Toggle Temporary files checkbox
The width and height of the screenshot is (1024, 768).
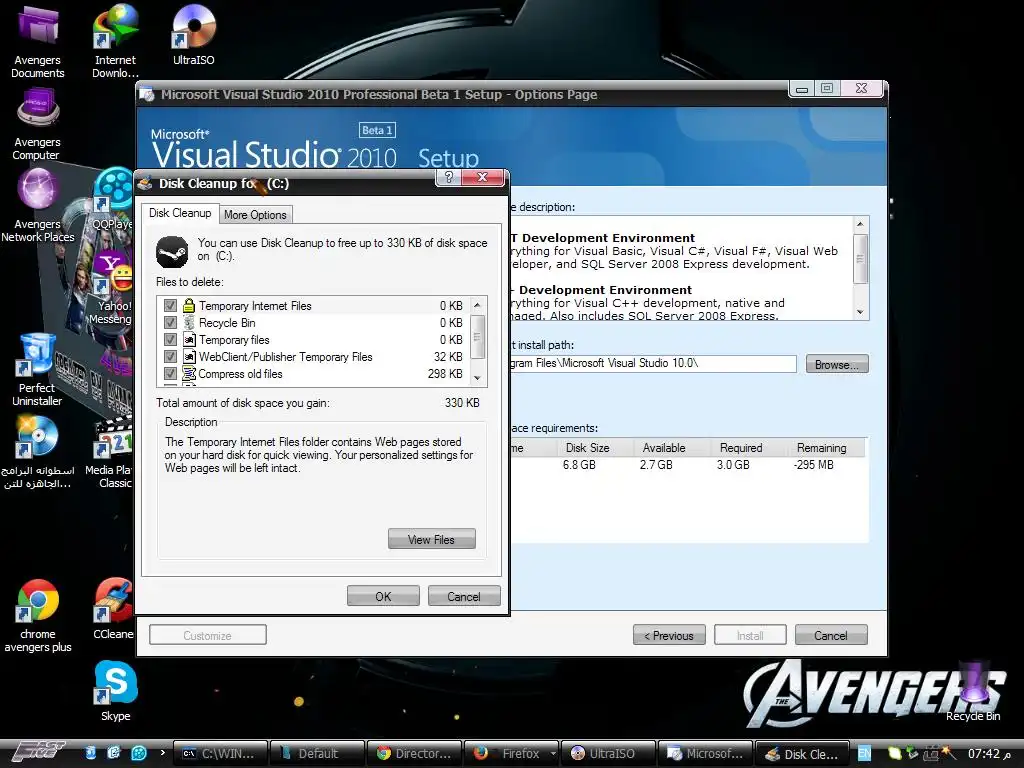(x=170, y=340)
